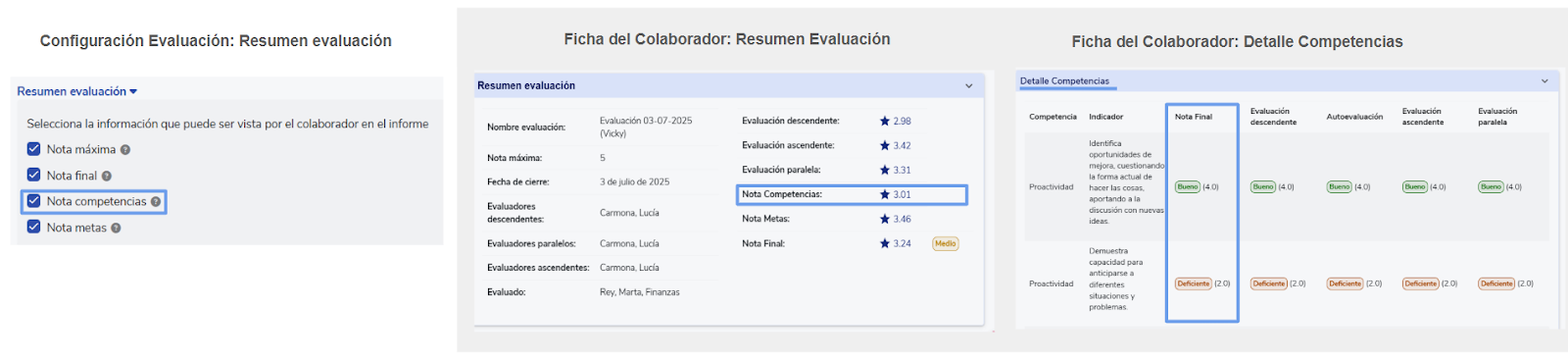Click Deficiente badge under Autoevaluación column
This screenshot has width=1568, height=359.
point(1346,283)
